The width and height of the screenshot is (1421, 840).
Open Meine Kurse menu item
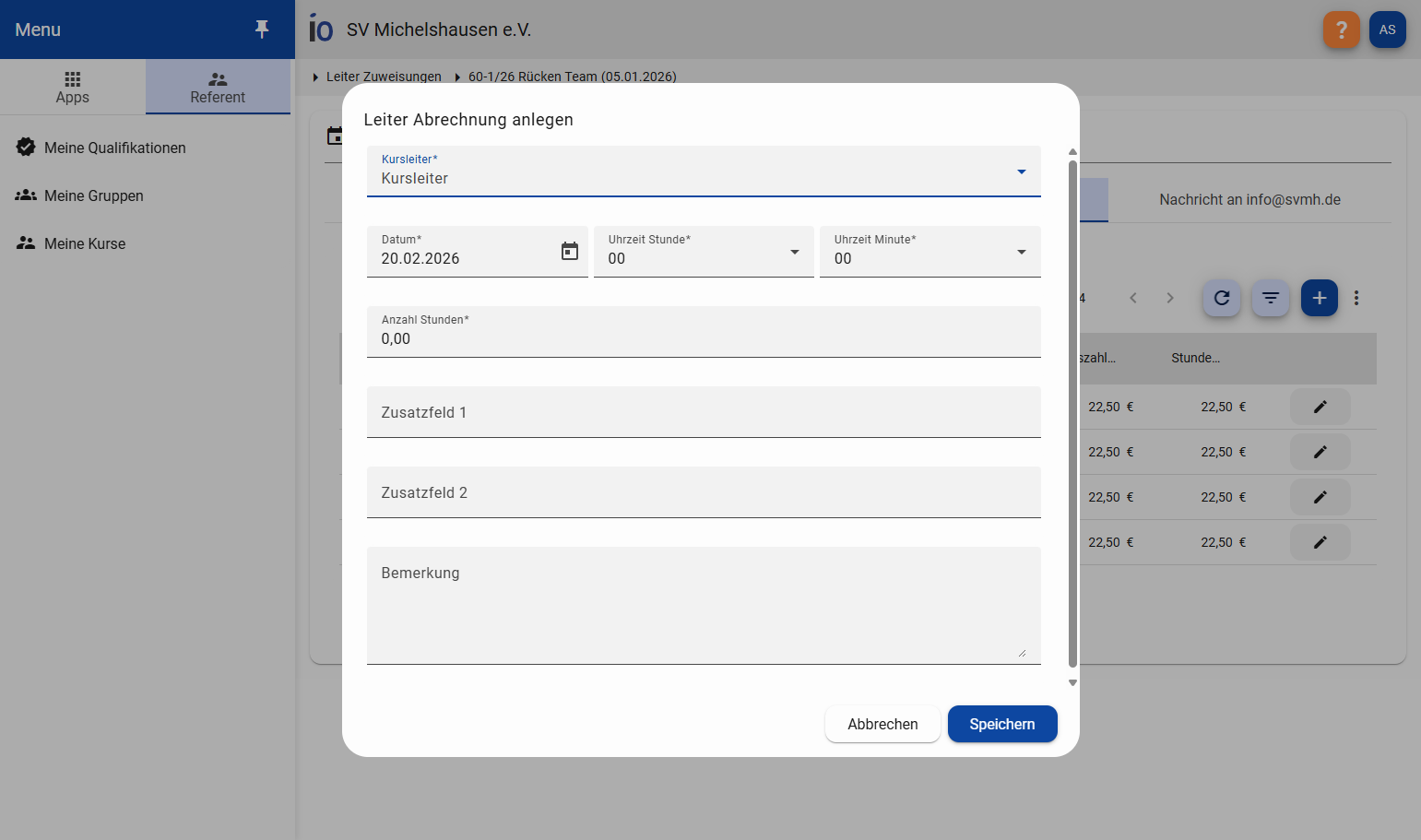tap(148, 243)
